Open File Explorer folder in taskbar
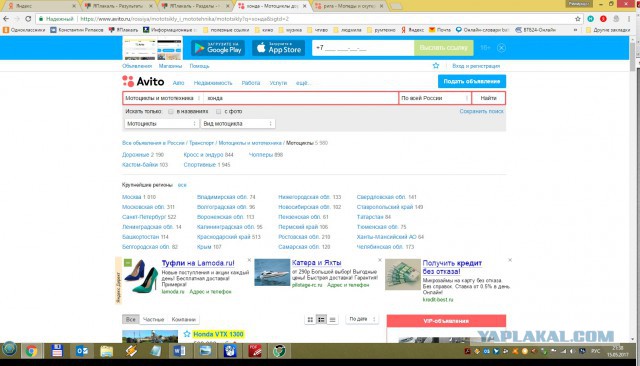This screenshot has width=640, height=366. pyautogui.click(x=107, y=350)
